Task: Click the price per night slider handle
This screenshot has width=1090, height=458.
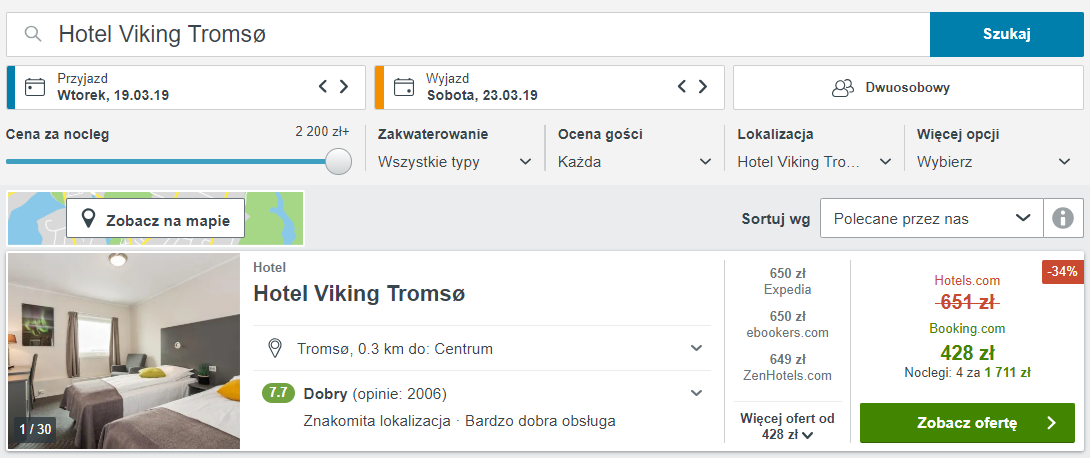Action: coord(339,161)
